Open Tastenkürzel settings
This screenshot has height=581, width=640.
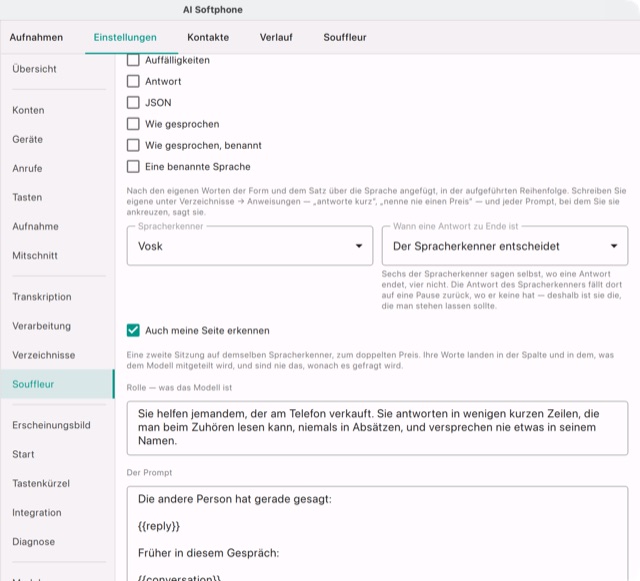coord(57,483)
